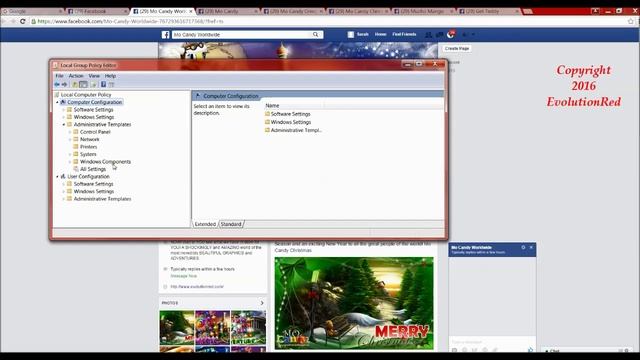The width and height of the screenshot is (640, 360).
Task: Open the Action menu
Action: coord(76,76)
